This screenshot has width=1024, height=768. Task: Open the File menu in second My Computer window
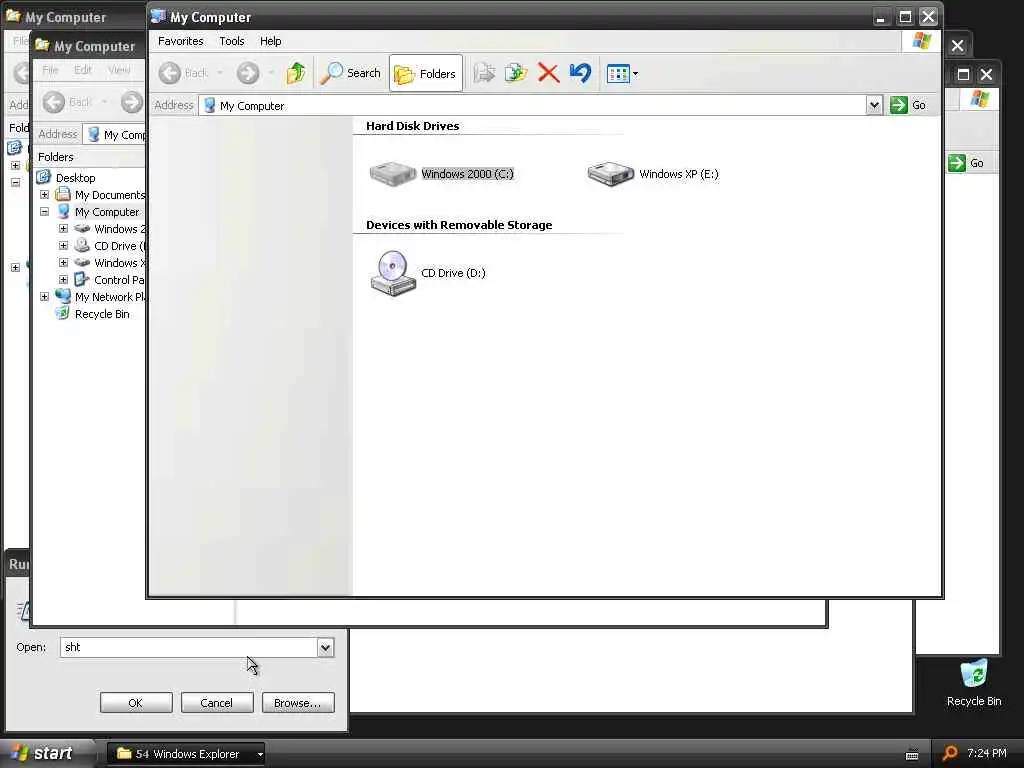coord(50,70)
